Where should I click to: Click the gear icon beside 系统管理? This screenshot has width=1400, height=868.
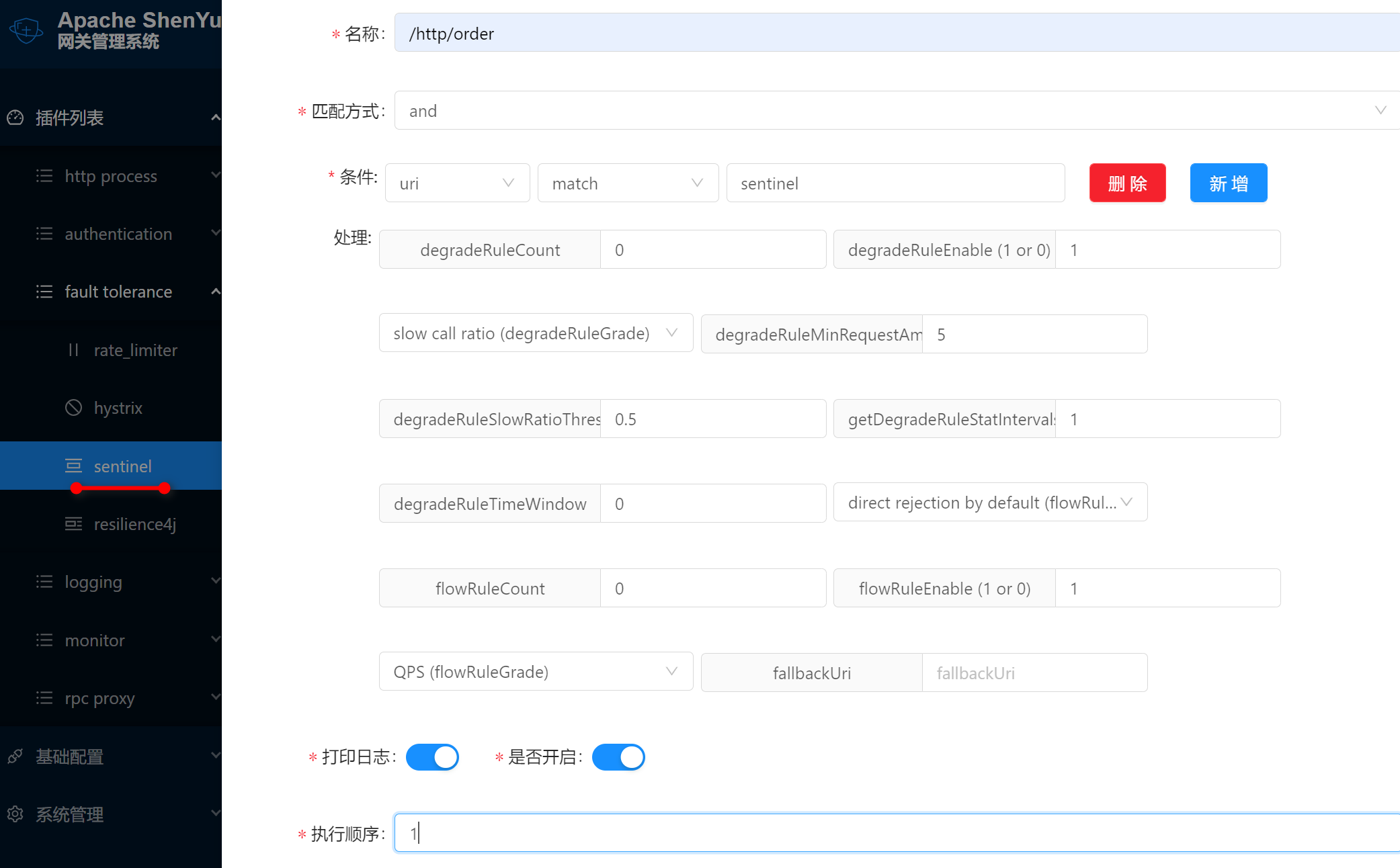tap(15, 814)
